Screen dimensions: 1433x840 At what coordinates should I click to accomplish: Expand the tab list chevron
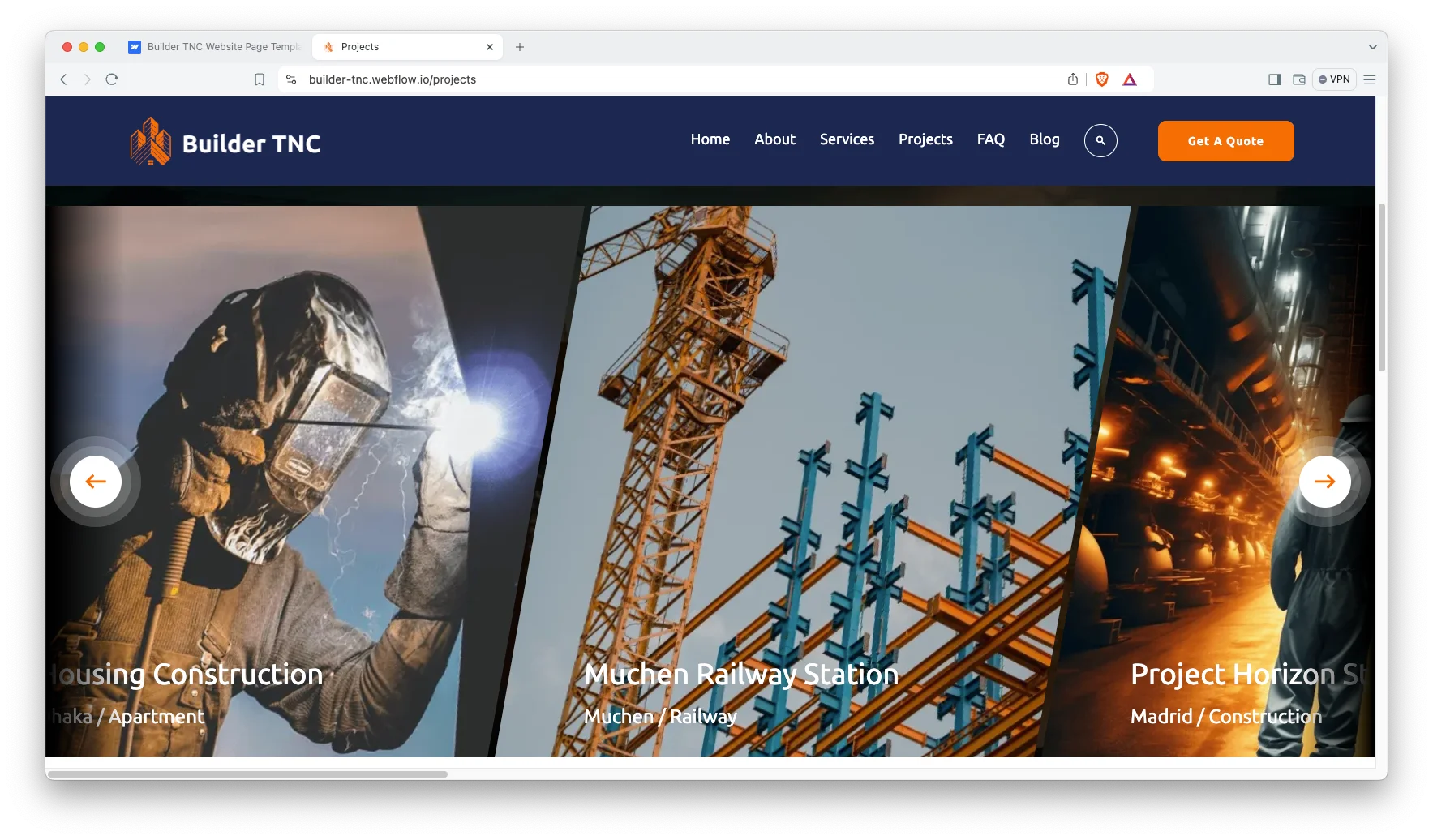[1372, 47]
